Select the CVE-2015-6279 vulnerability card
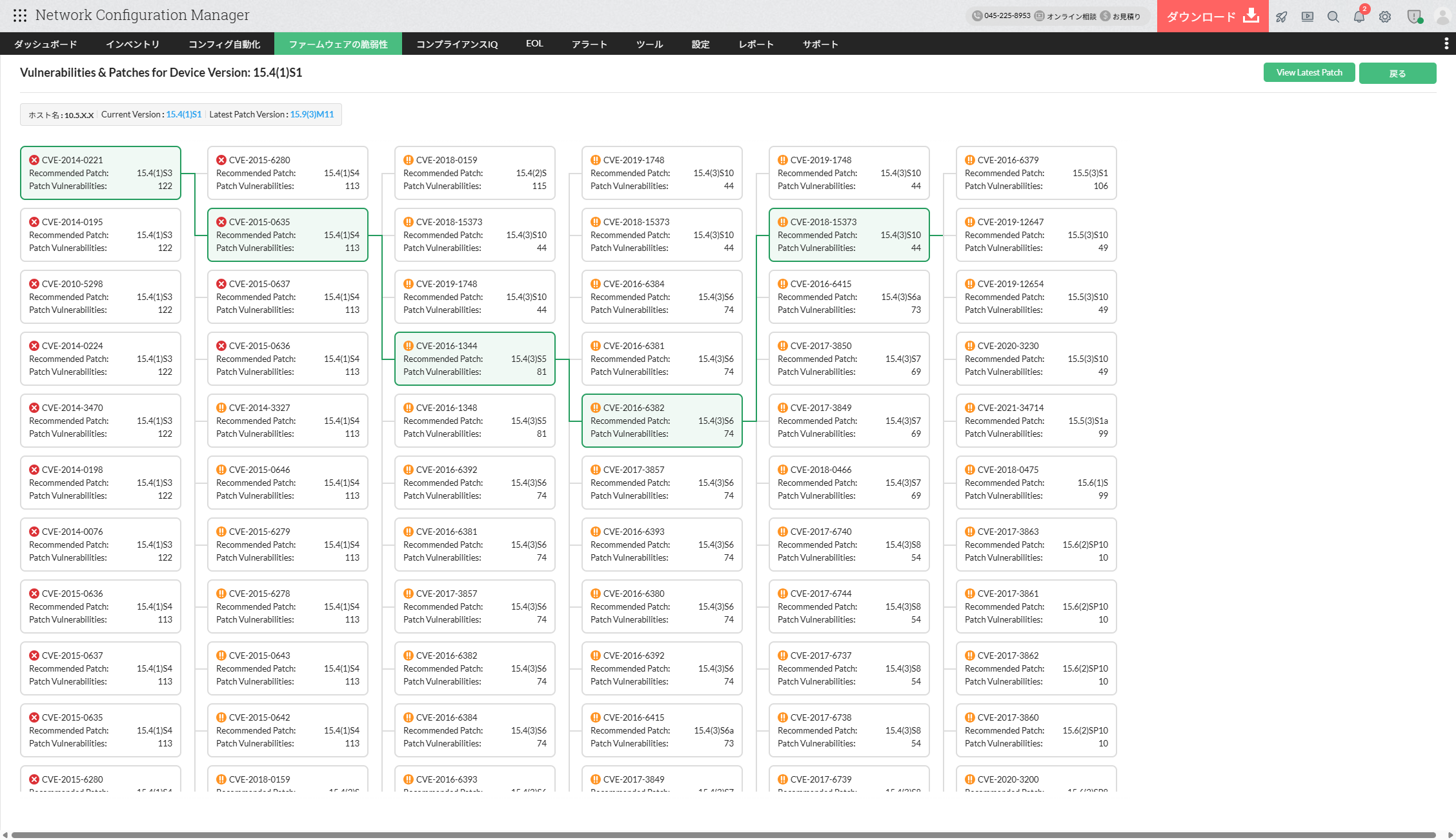This screenshot has height=840, width=1456. (x=288, y=545)
